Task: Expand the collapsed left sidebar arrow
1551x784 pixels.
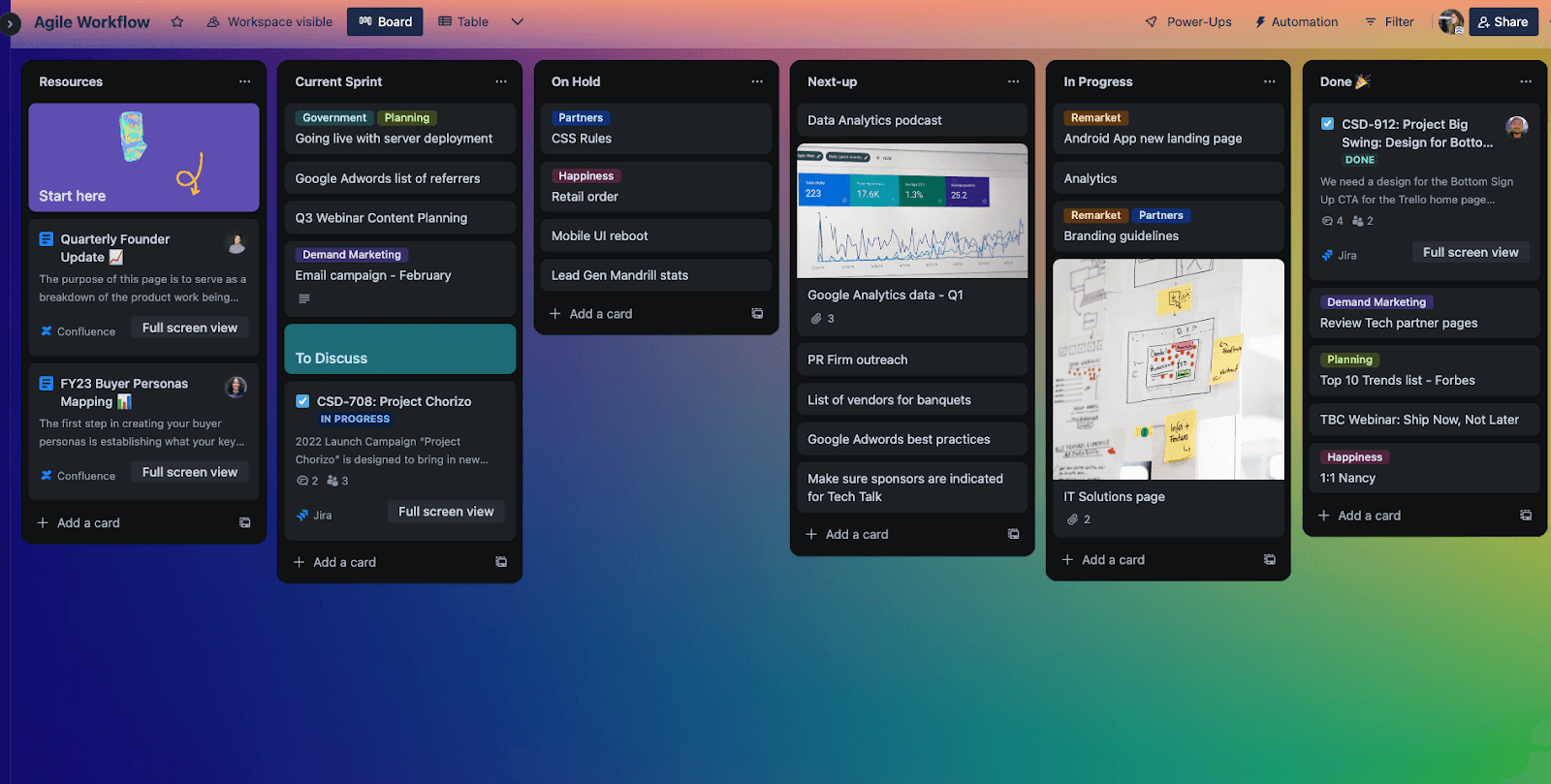Action: pyautogui.click(x=10, y=23)
